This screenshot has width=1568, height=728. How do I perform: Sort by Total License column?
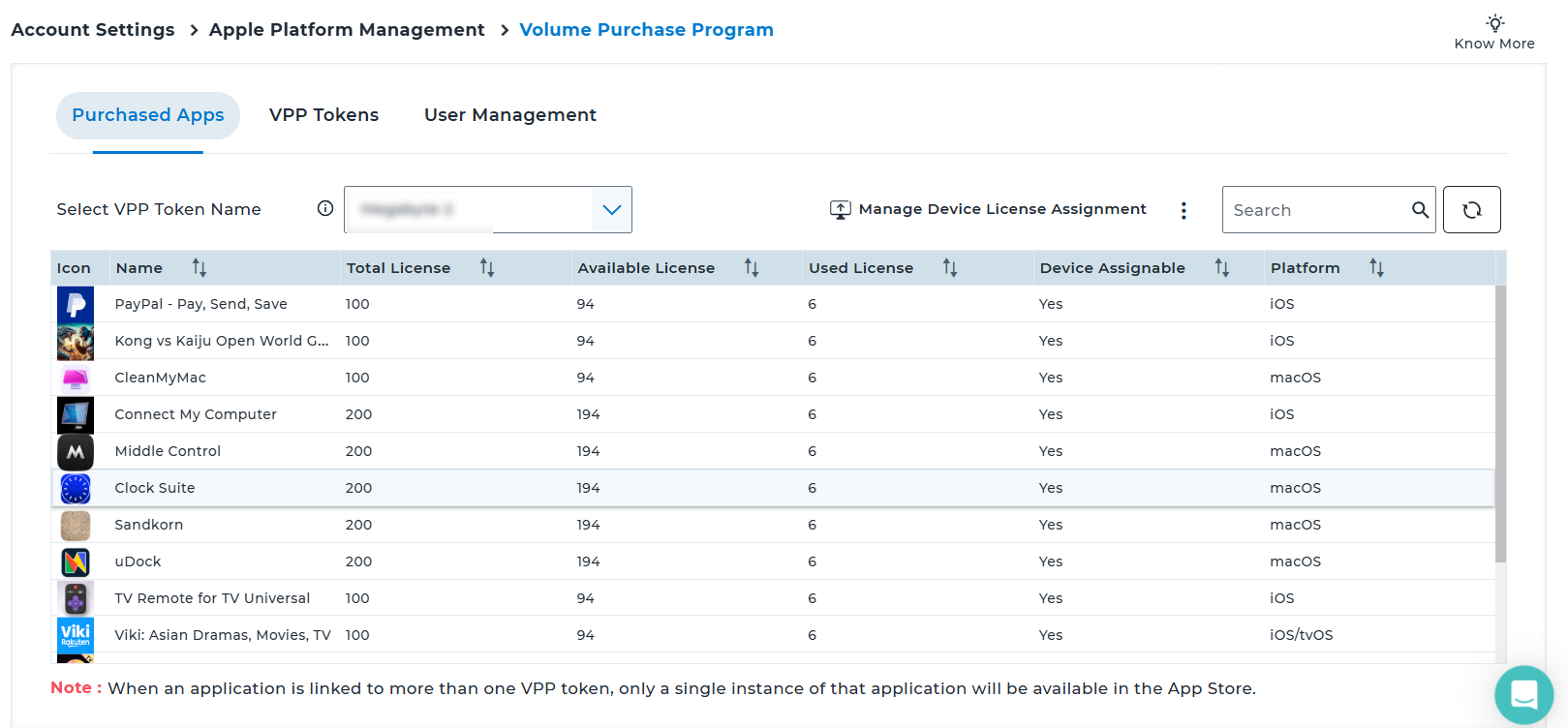tap(487, 268)
